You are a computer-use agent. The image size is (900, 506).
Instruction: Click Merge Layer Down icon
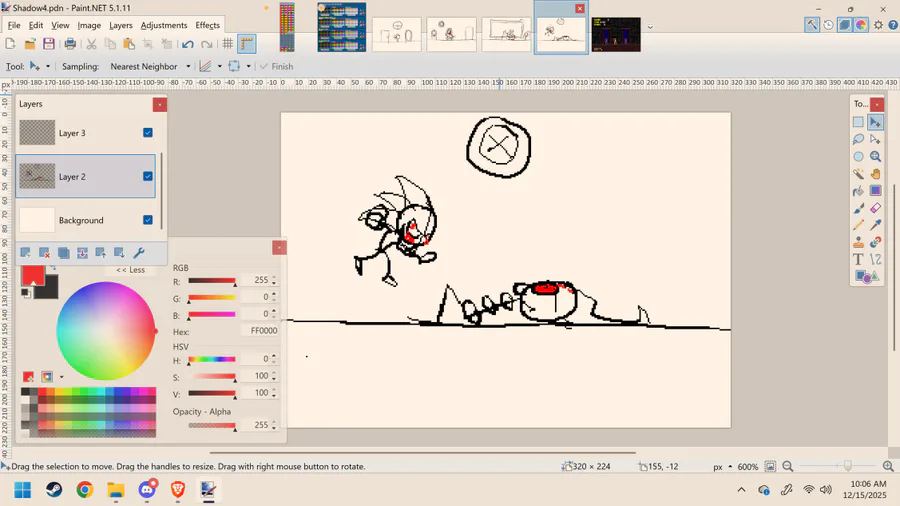(x=82, y=253)
